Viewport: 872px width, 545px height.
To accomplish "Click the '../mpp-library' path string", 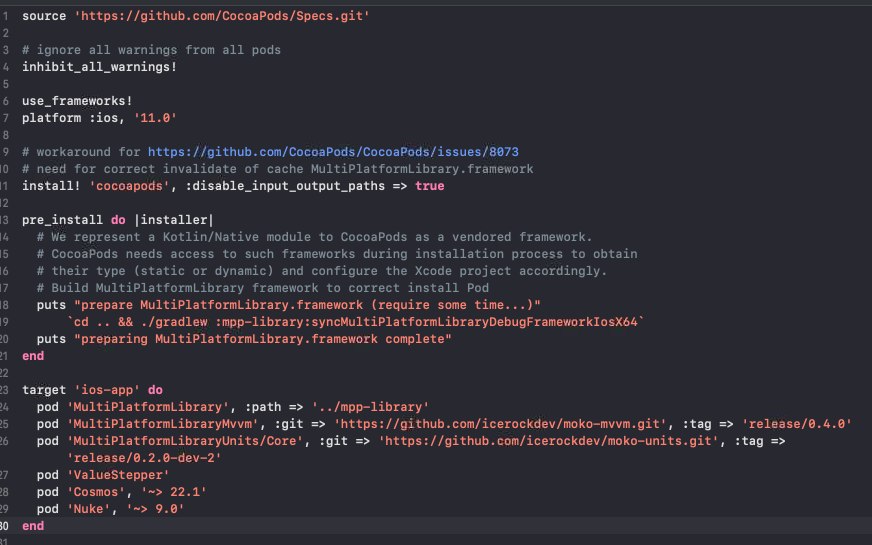I will click(370, 407).
